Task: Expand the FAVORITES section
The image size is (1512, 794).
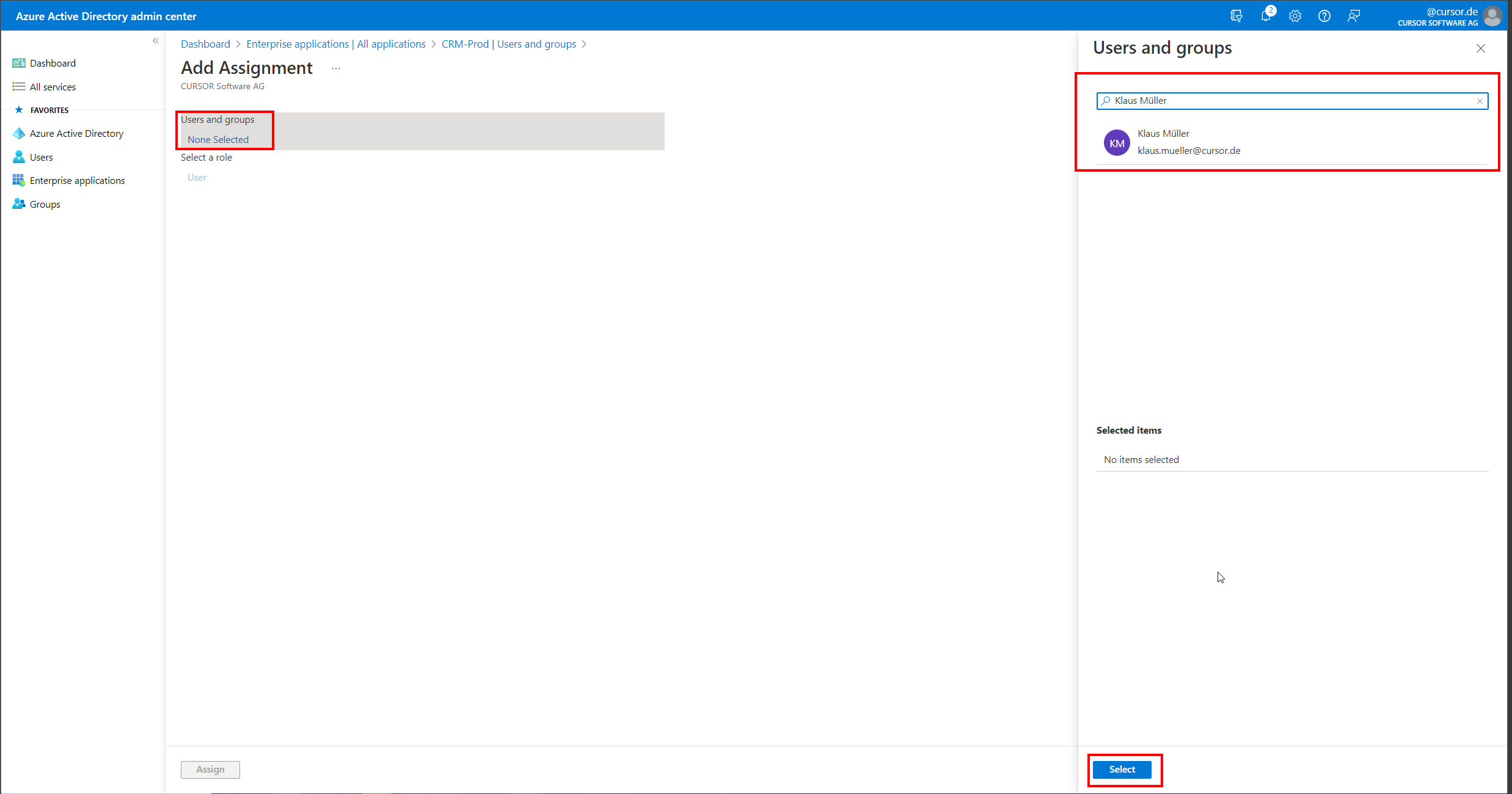Action: [50, 110]
